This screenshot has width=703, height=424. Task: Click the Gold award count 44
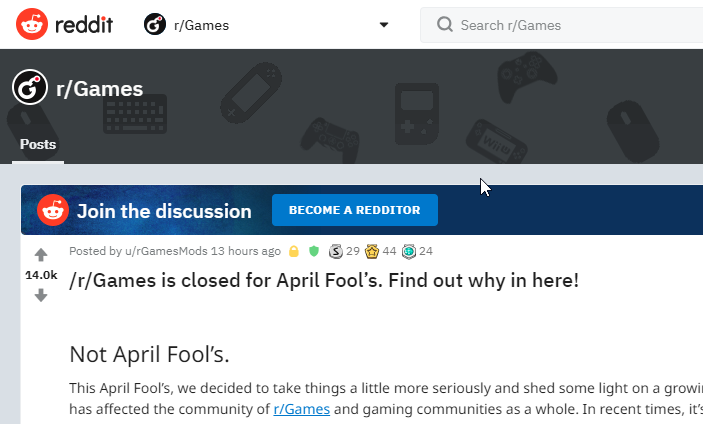(x=390, y=251)
